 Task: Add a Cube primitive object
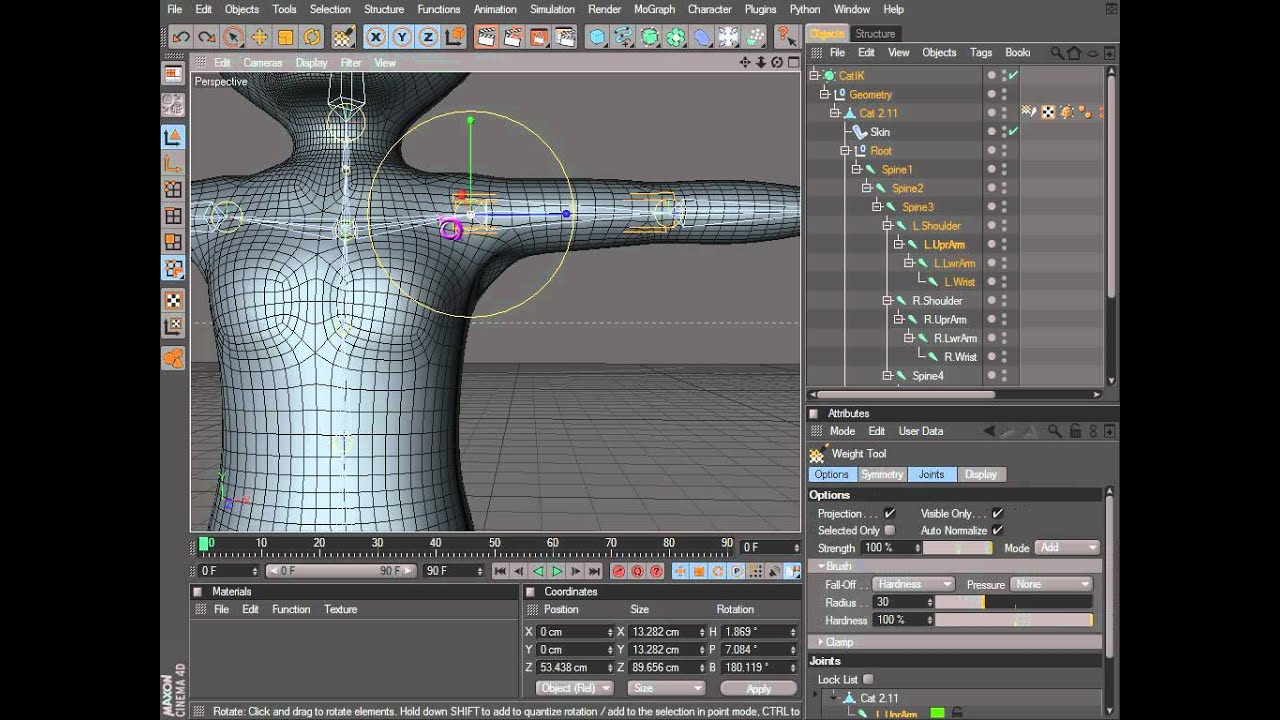pyautogui.click(x=597, y=37)
